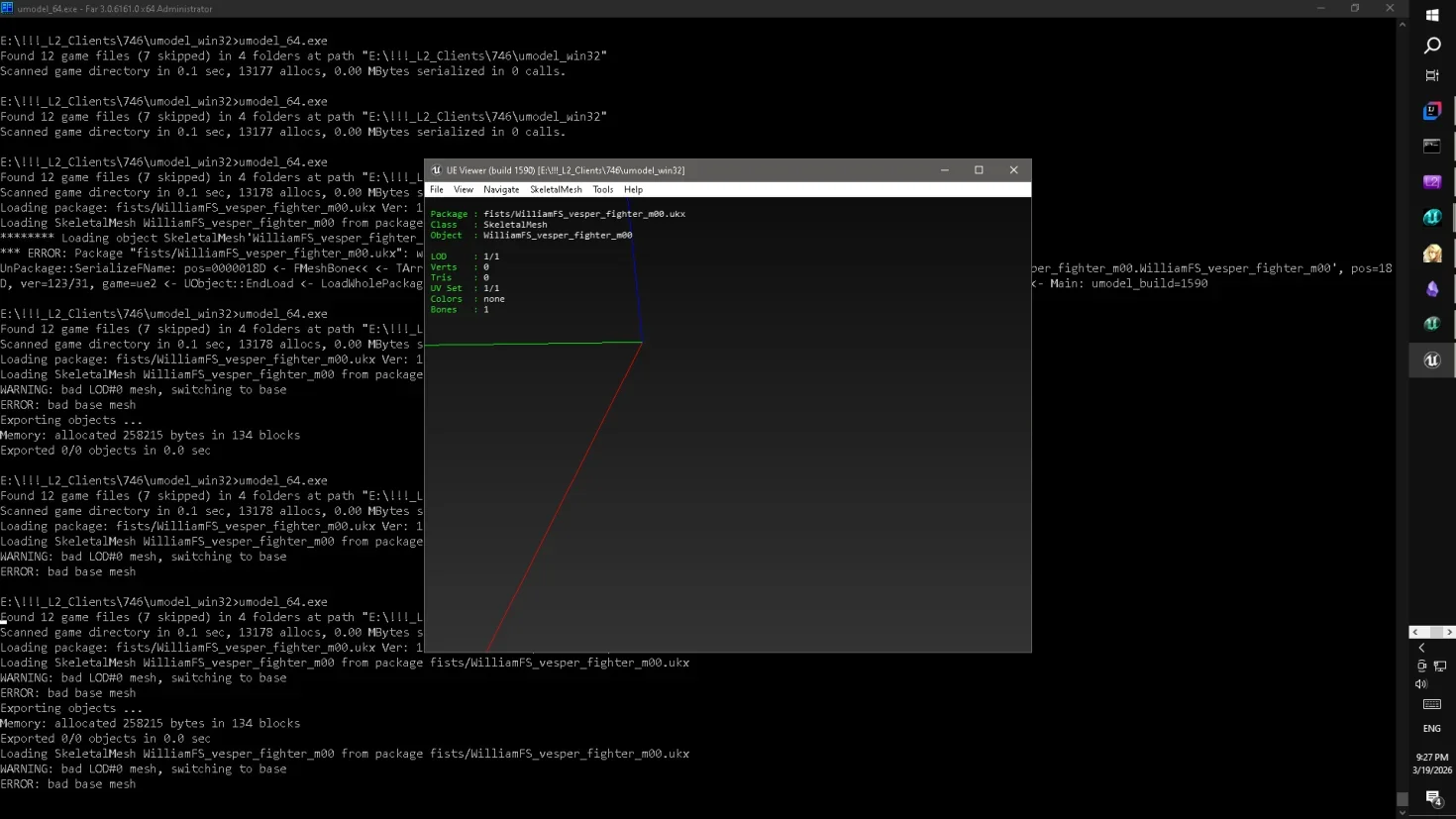Screen dimensions: 1456x819
Task: Open Windows Search from the taskbar
Action: coord(1432,46)
